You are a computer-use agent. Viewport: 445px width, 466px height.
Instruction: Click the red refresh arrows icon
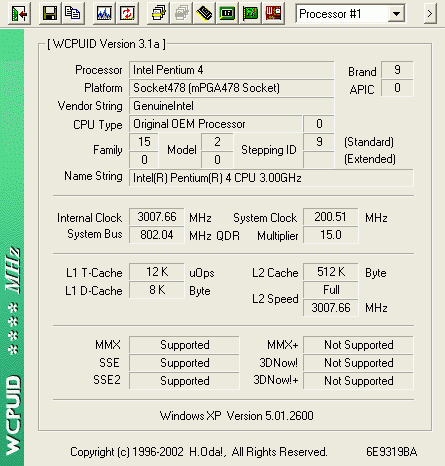(127, 14)
